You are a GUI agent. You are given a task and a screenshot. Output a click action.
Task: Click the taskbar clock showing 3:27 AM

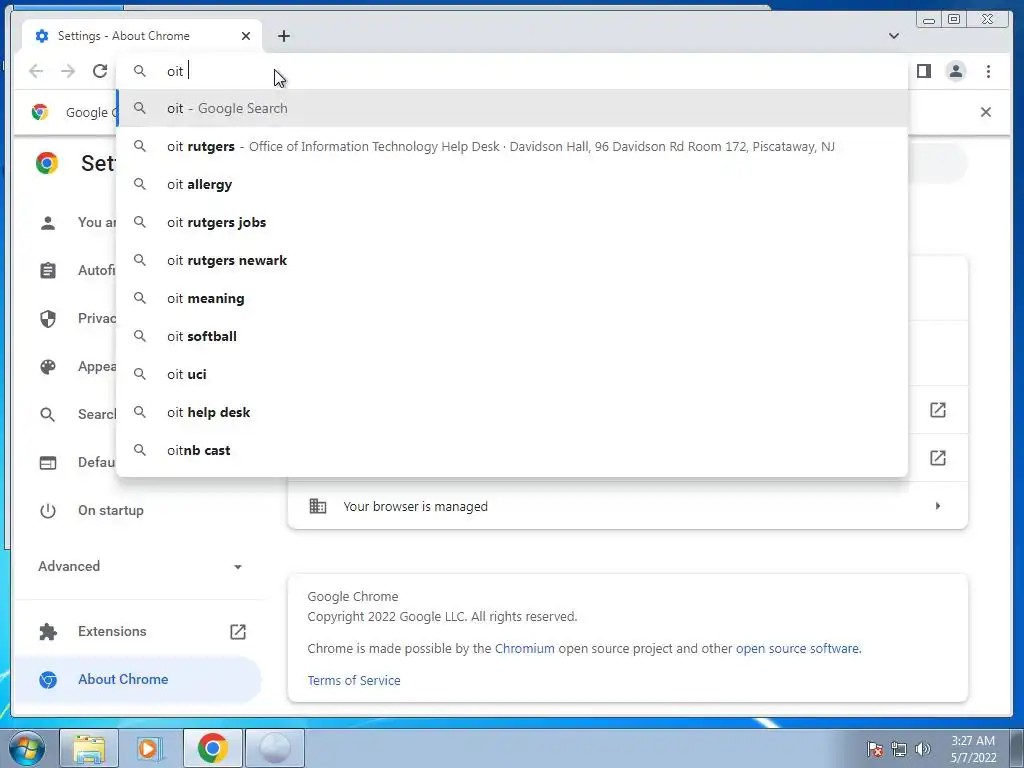coord(973,749)
